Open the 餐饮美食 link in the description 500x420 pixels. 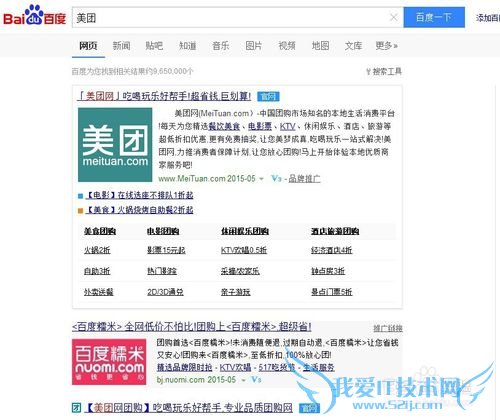(x=224, y=126)
